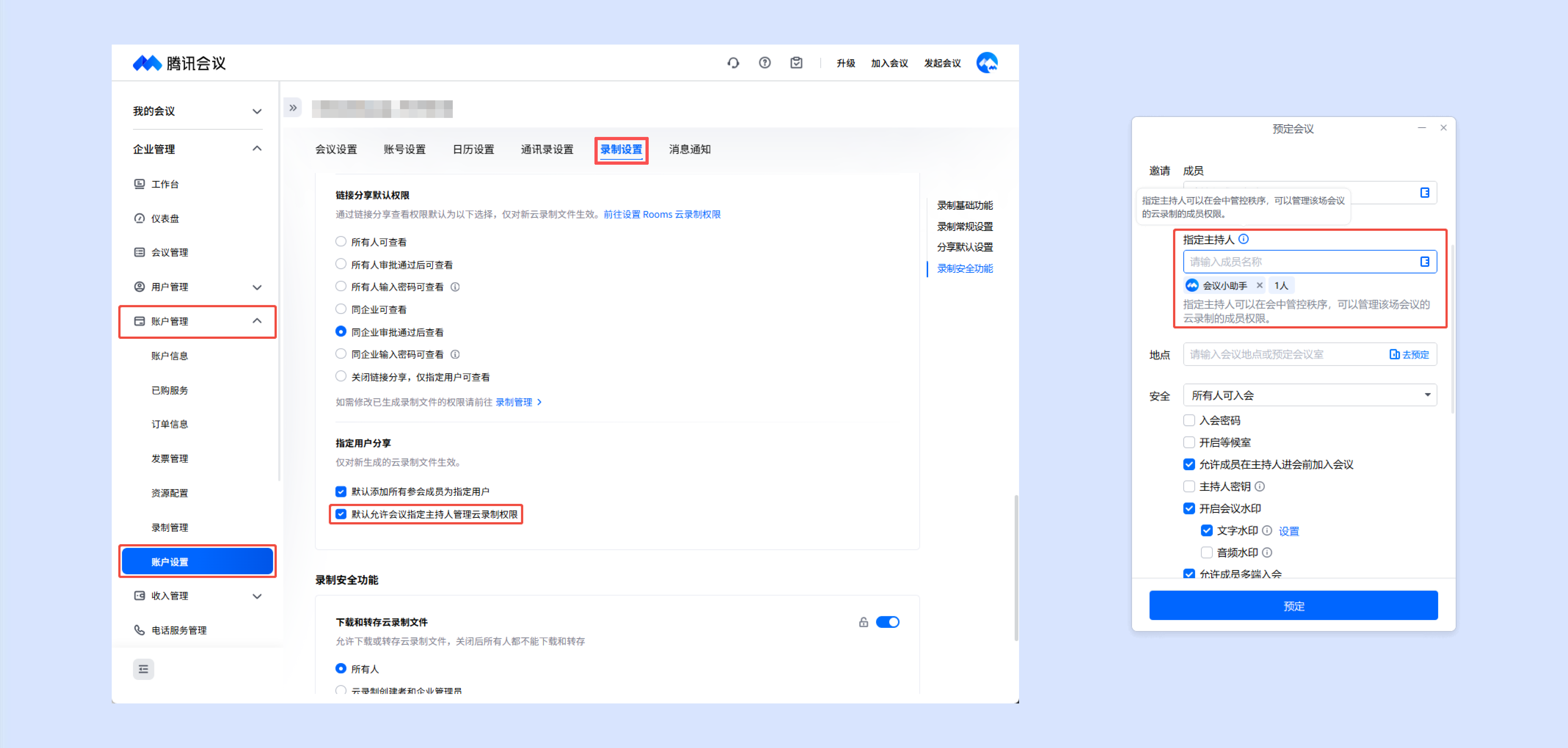The width and height of the screenshot is (1568, 748).
Task: Click 发起会议 in the header
Action: point(942,63)
